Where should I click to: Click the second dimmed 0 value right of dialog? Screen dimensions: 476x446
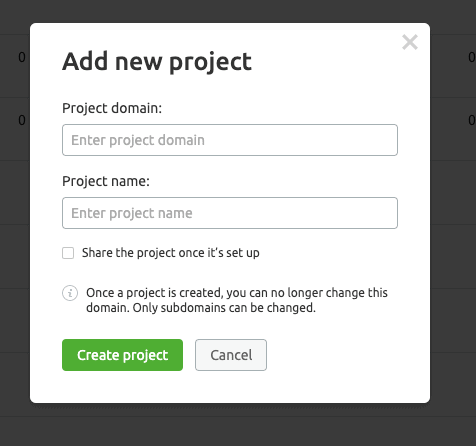472,120
